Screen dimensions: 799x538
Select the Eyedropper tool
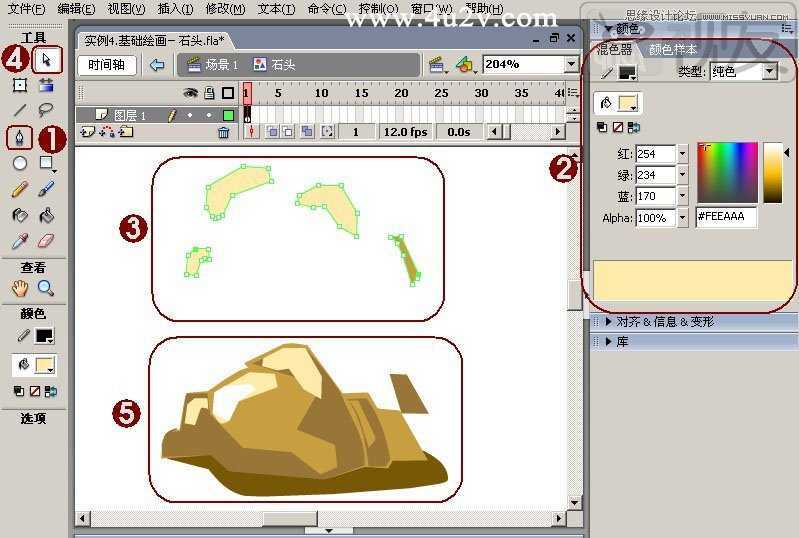click(x=19, y=240)
